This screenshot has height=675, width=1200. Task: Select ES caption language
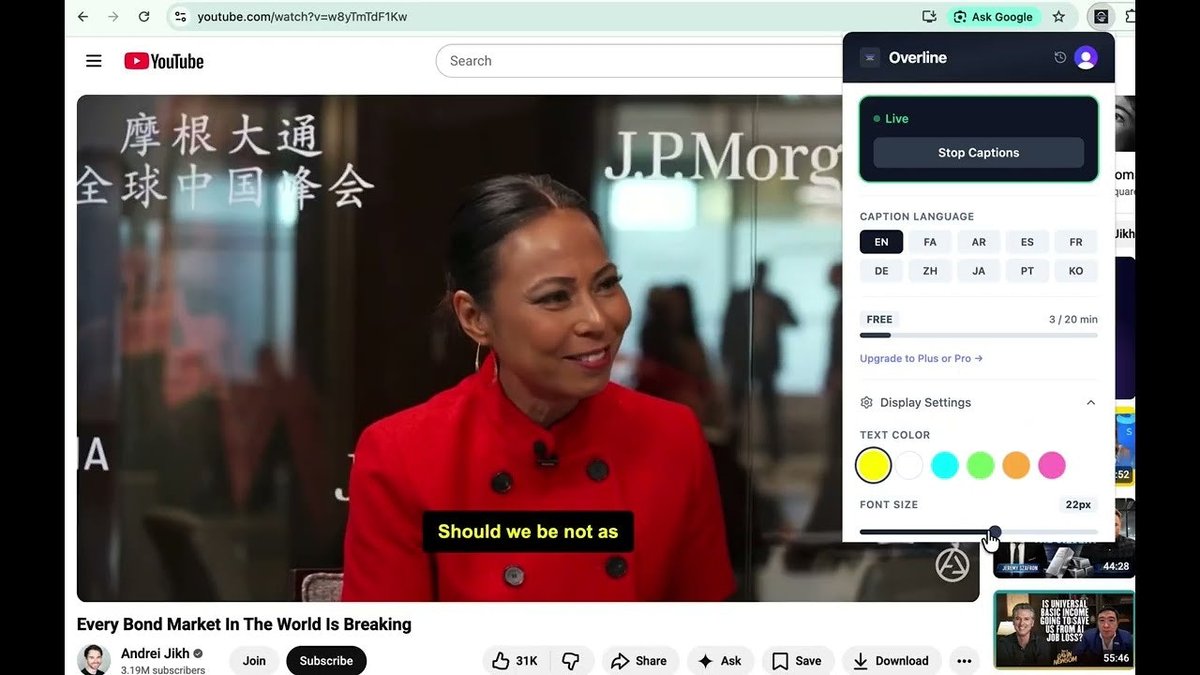tap(1027, 242)
